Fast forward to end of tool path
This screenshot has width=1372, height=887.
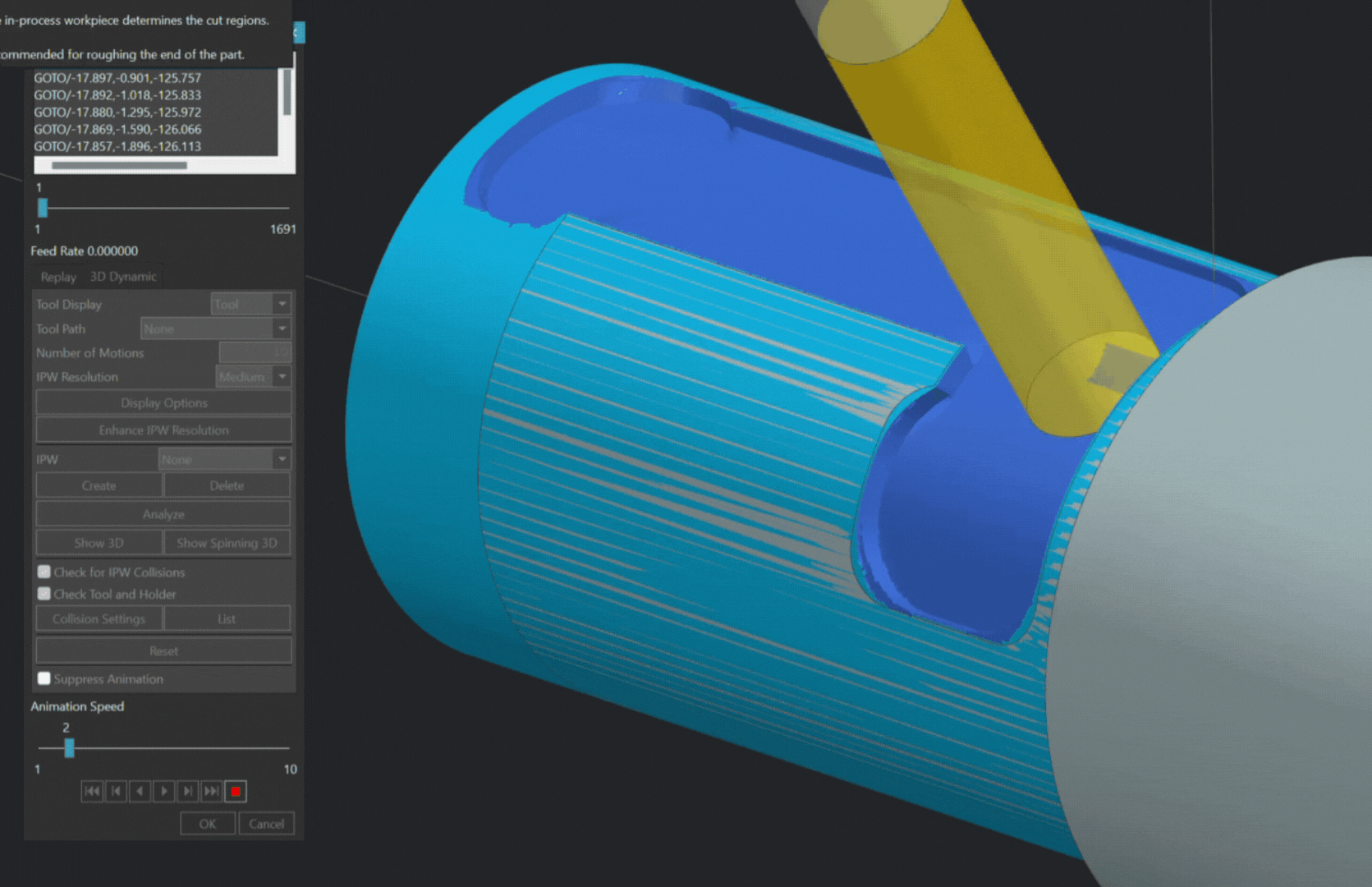(212, 791)
